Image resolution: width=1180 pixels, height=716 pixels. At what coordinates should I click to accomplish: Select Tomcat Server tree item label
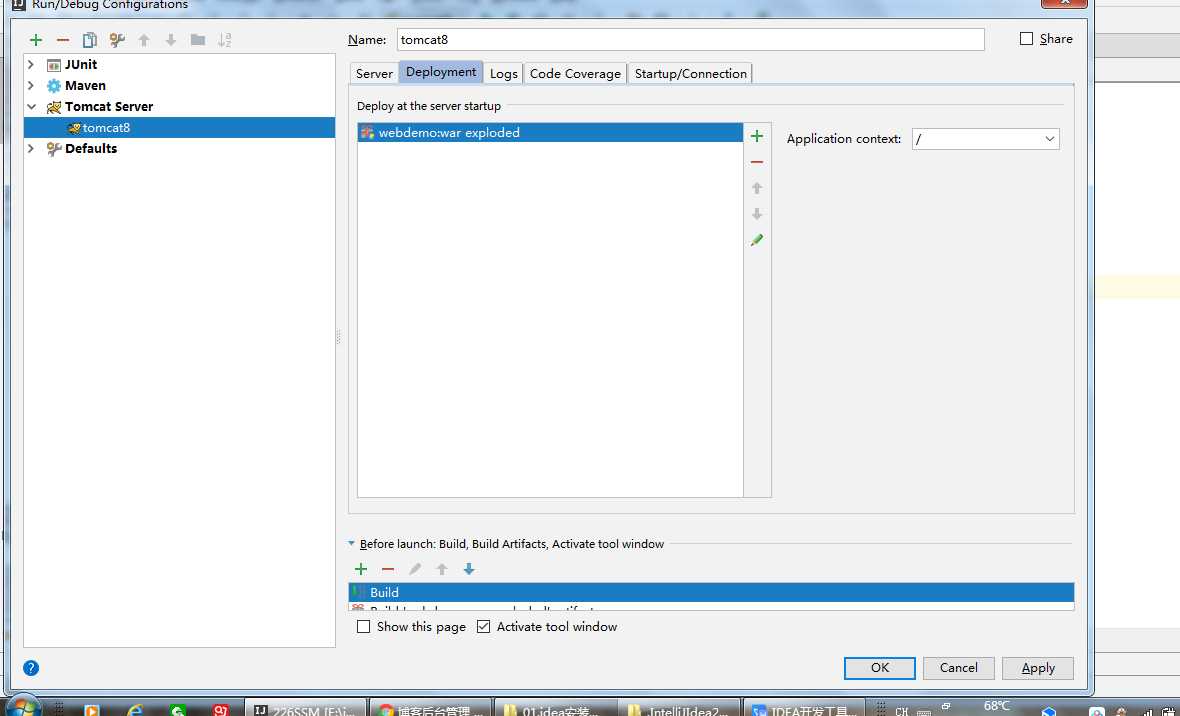pos(109,107)
